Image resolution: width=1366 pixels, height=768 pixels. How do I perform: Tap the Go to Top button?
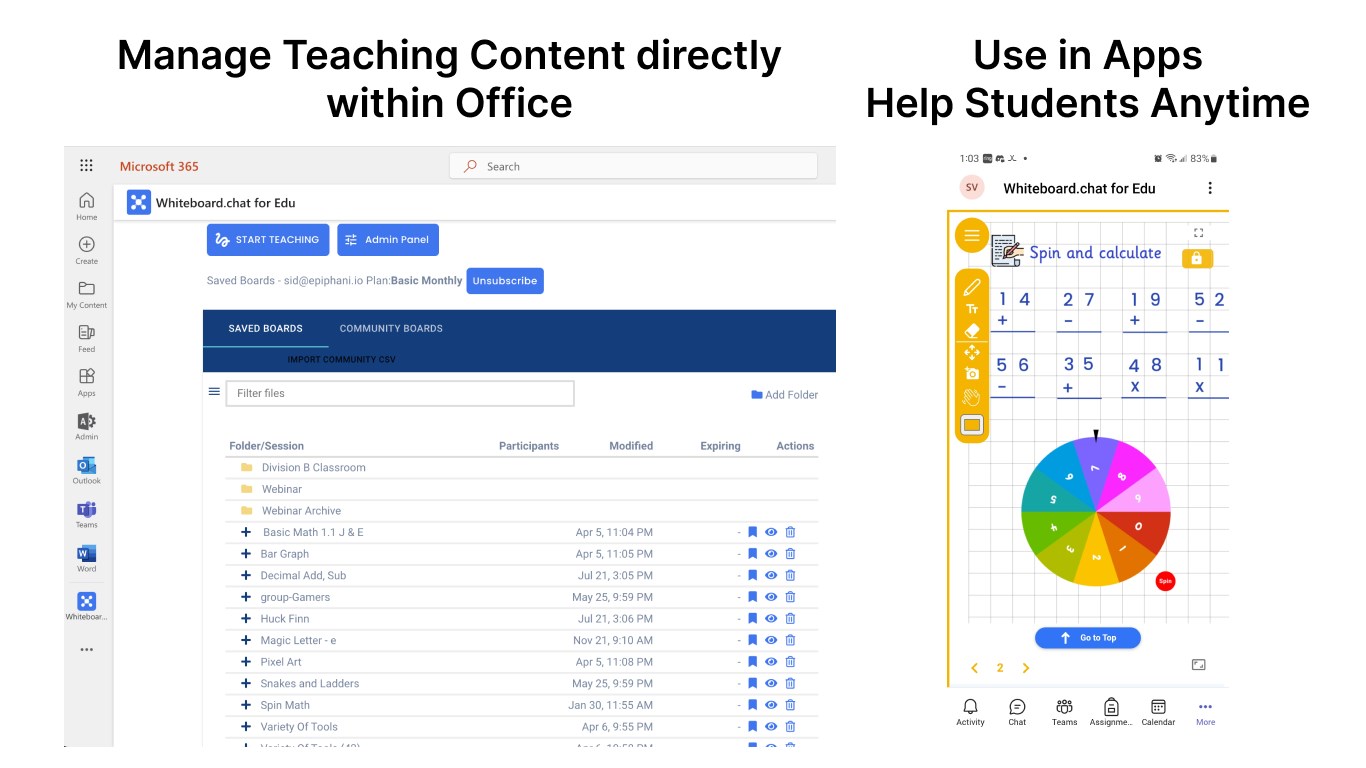click(x=1087, y=638)
